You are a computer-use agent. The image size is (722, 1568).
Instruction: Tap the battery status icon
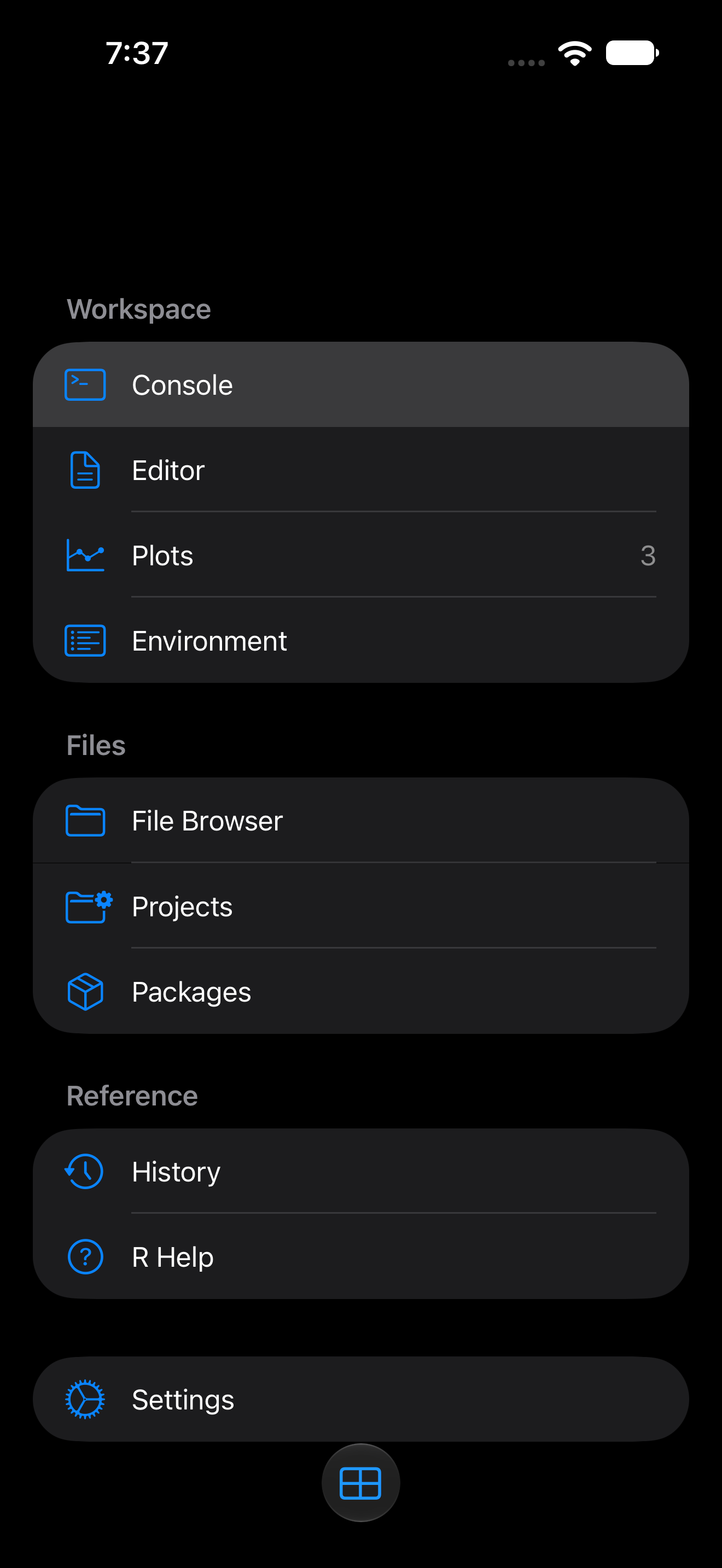coord(632,52)
